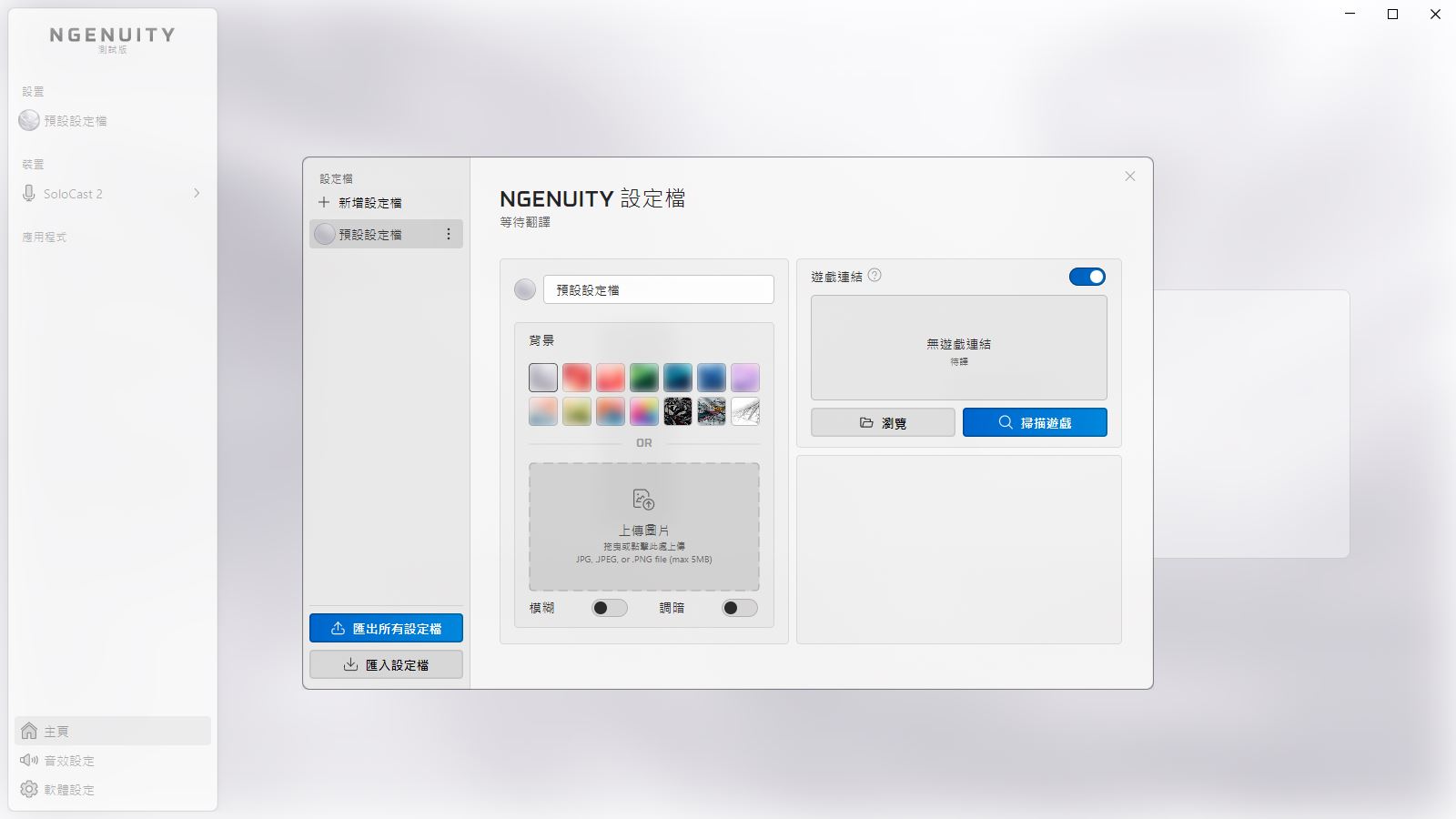Screen dimensions: 1456x819
Task: Click the 無遊戲連結 game link area
Action: point(959,348)
